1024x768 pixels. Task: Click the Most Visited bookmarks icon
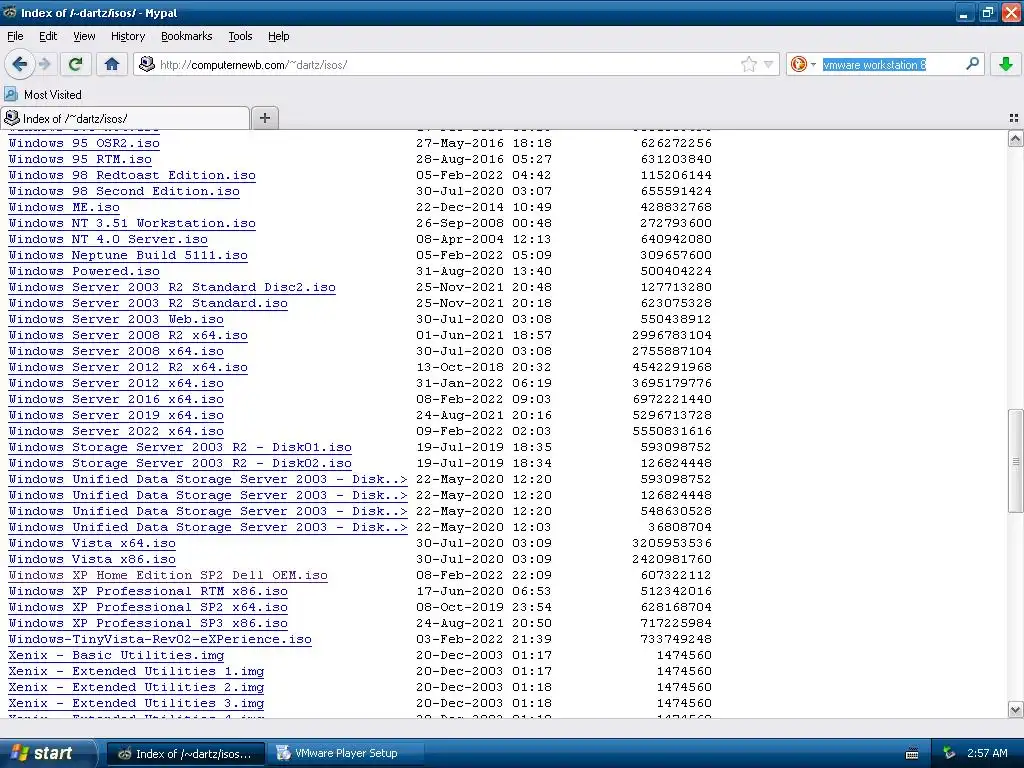11,95
